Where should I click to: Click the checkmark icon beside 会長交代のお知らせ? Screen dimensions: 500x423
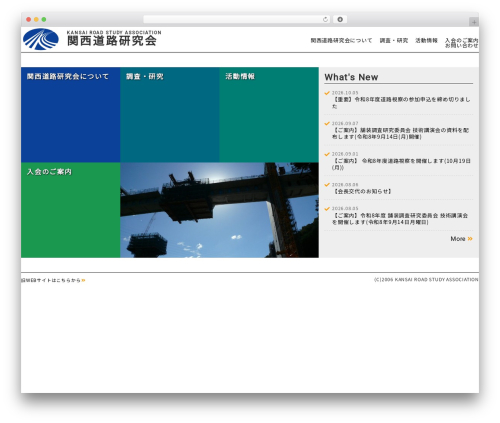pyautogui.click(x=327, y=185)
